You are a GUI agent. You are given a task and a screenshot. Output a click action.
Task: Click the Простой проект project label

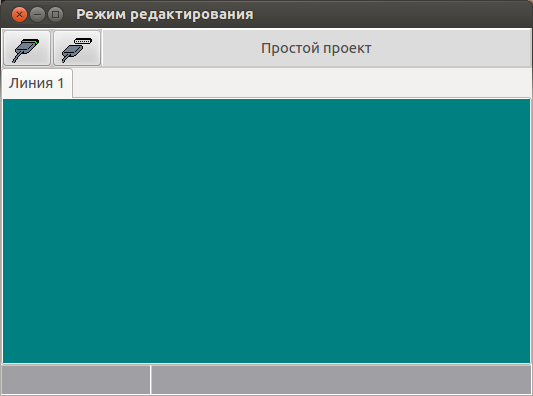pos(316,48)
